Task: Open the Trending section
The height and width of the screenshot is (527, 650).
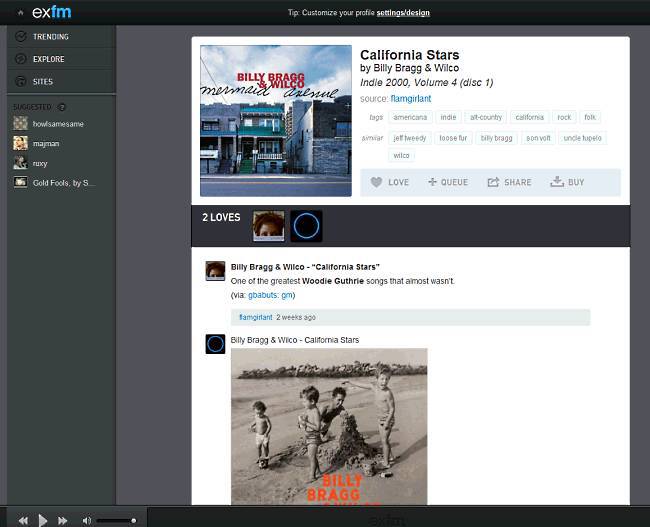Action: [61, 36]
